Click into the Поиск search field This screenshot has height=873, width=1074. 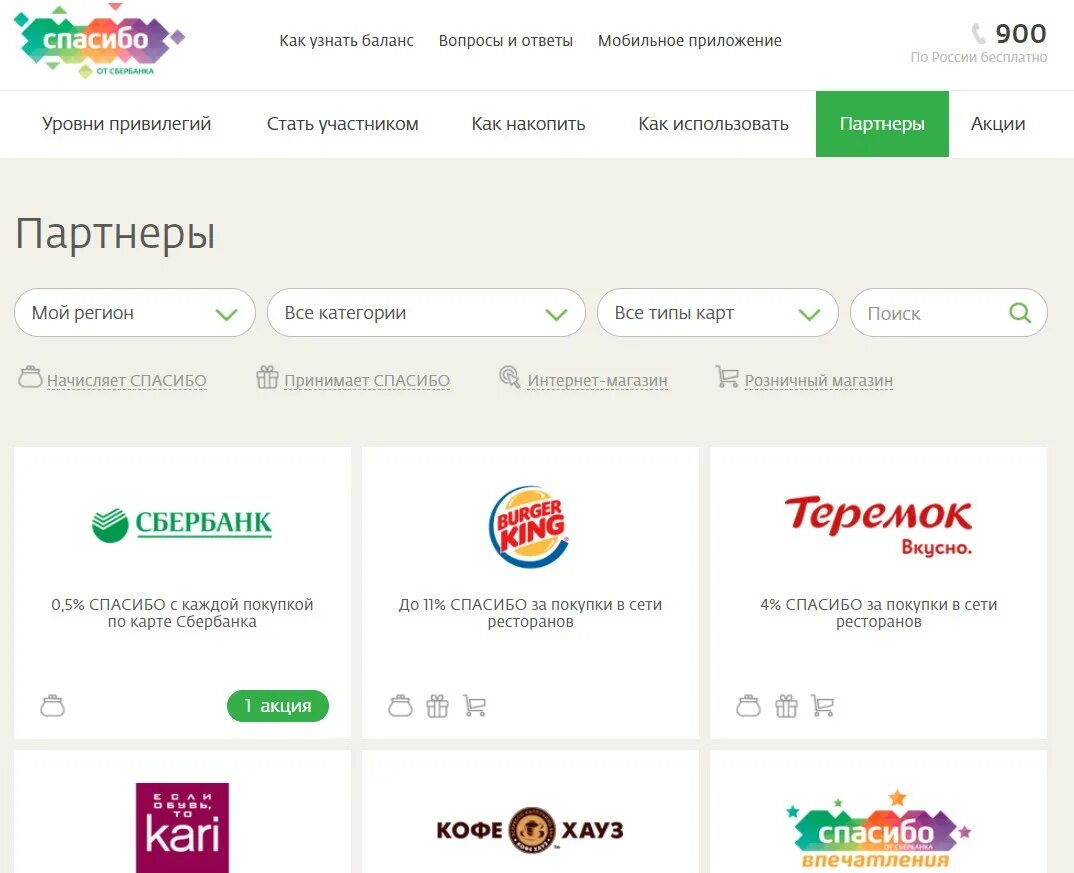coord(949,313)
